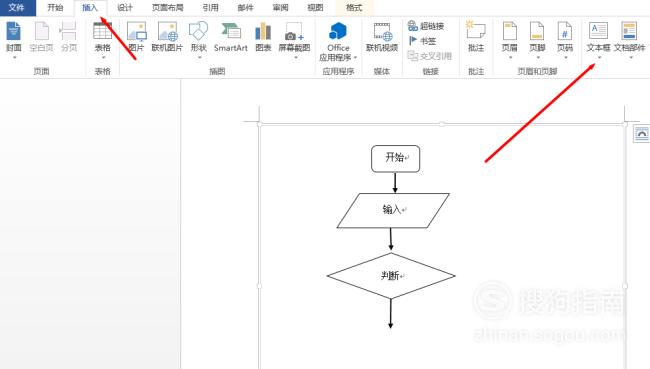This screenshot has height=369, width=650.
Task: Switch to the Format (格式) tab
Action: pos(354,7)
